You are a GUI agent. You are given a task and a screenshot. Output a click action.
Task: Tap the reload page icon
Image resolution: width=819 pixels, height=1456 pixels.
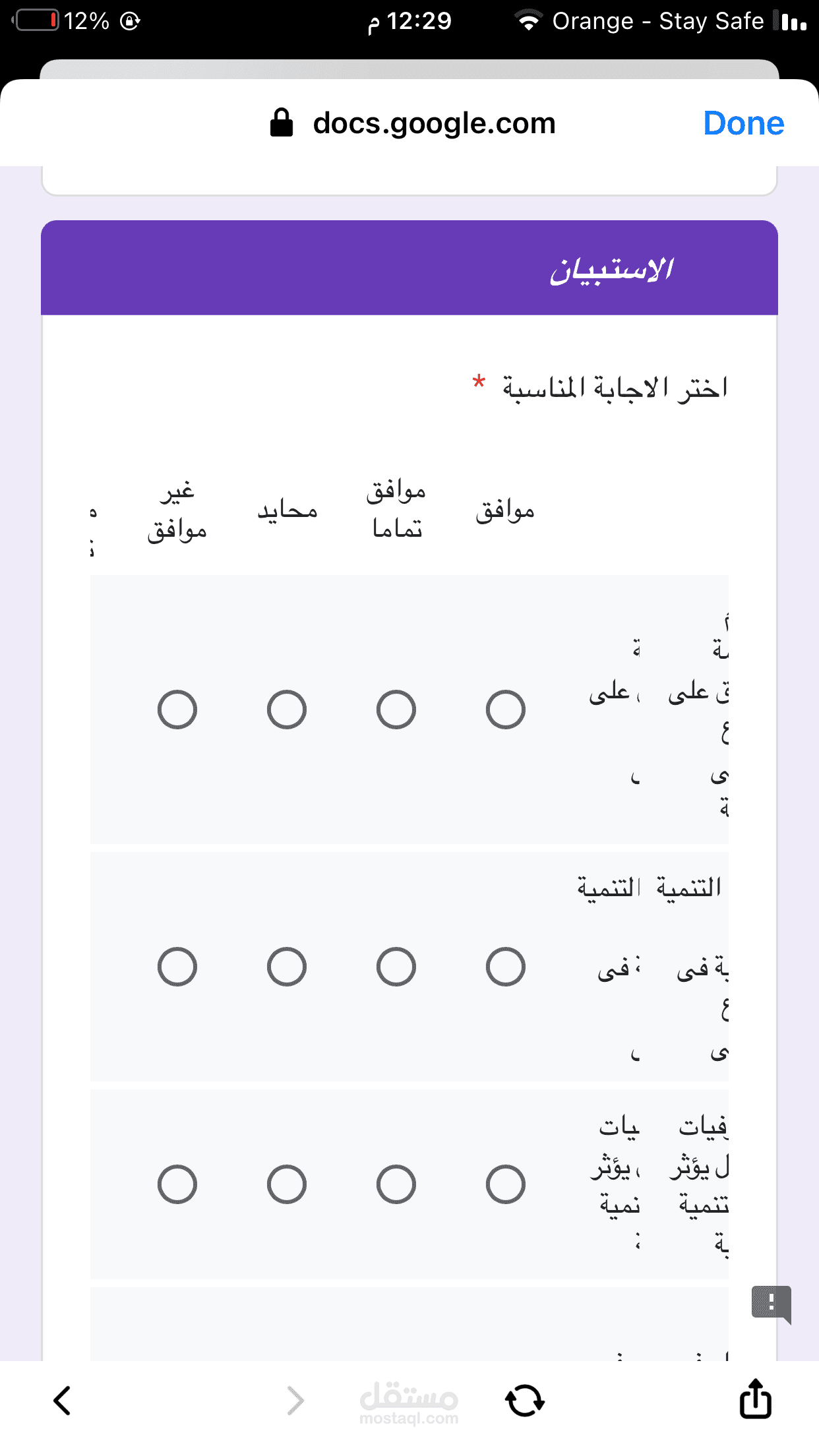coord(525,1401)
